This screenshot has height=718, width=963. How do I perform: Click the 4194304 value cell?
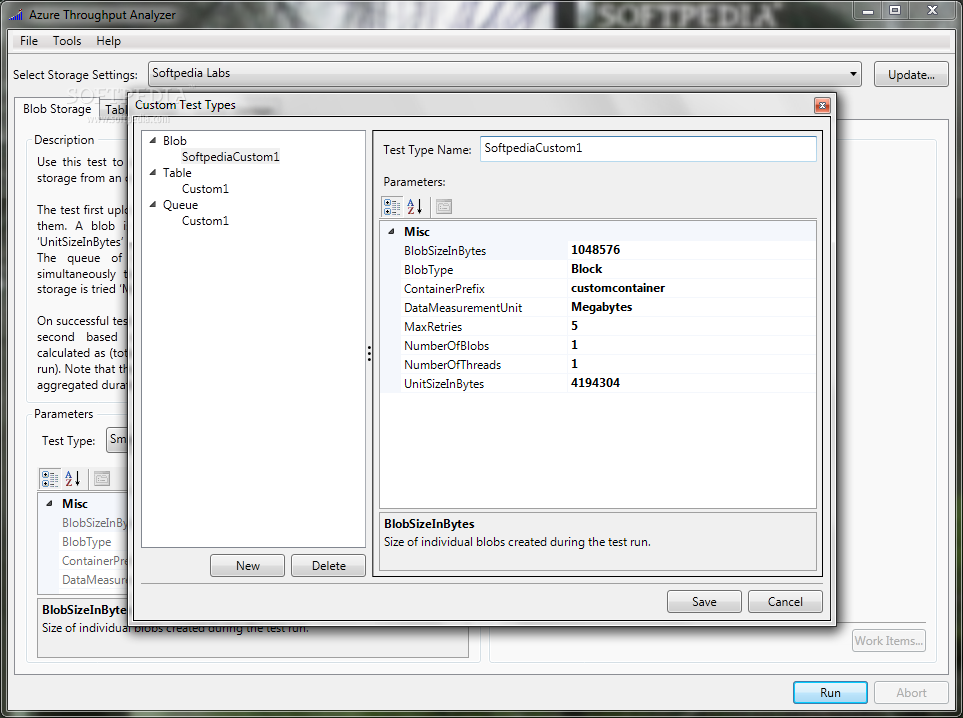tap(692, 383)
